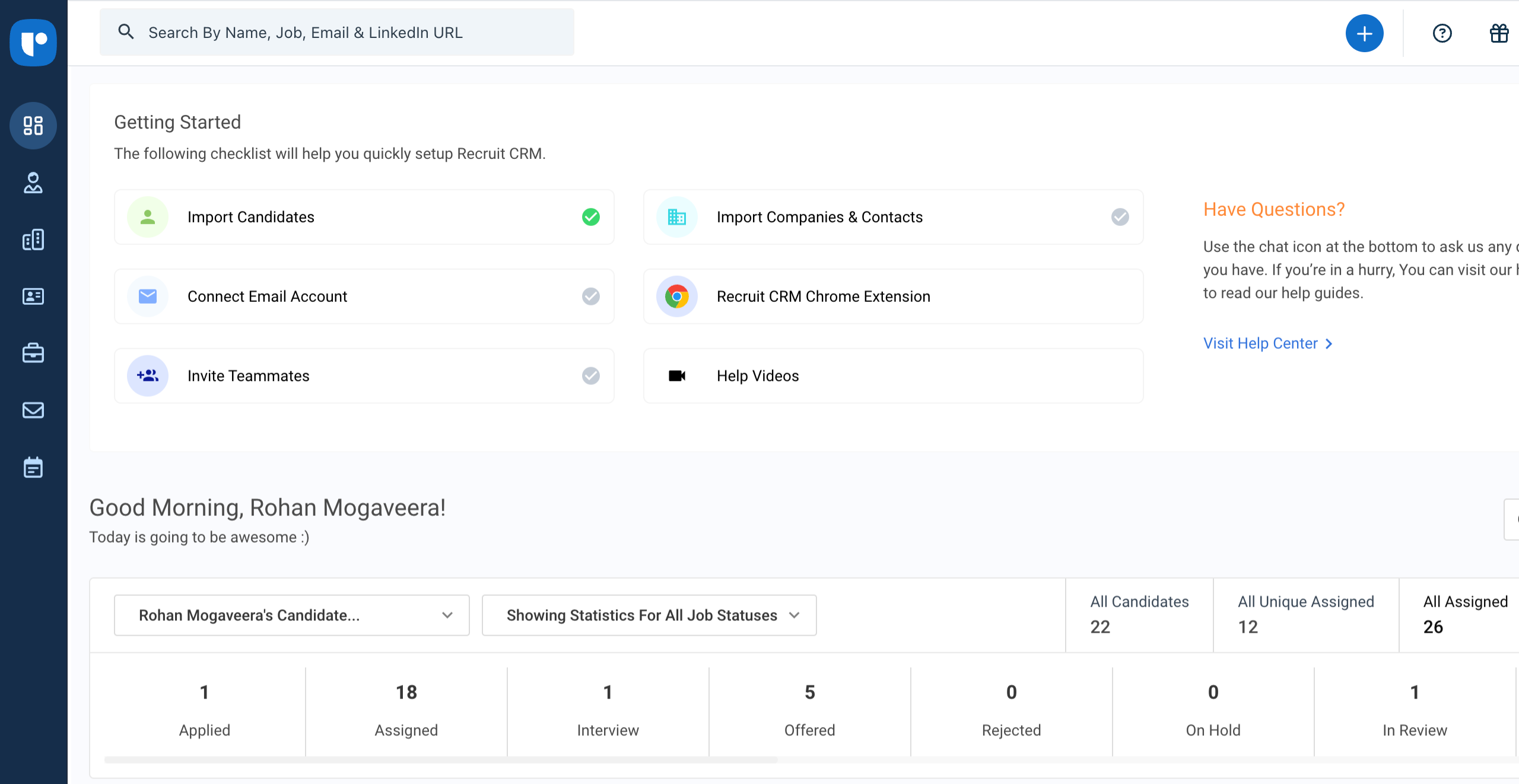Screen dimensions: 1519x784
Task: Open the 1 Applied statistic
Action: (205, 710)
